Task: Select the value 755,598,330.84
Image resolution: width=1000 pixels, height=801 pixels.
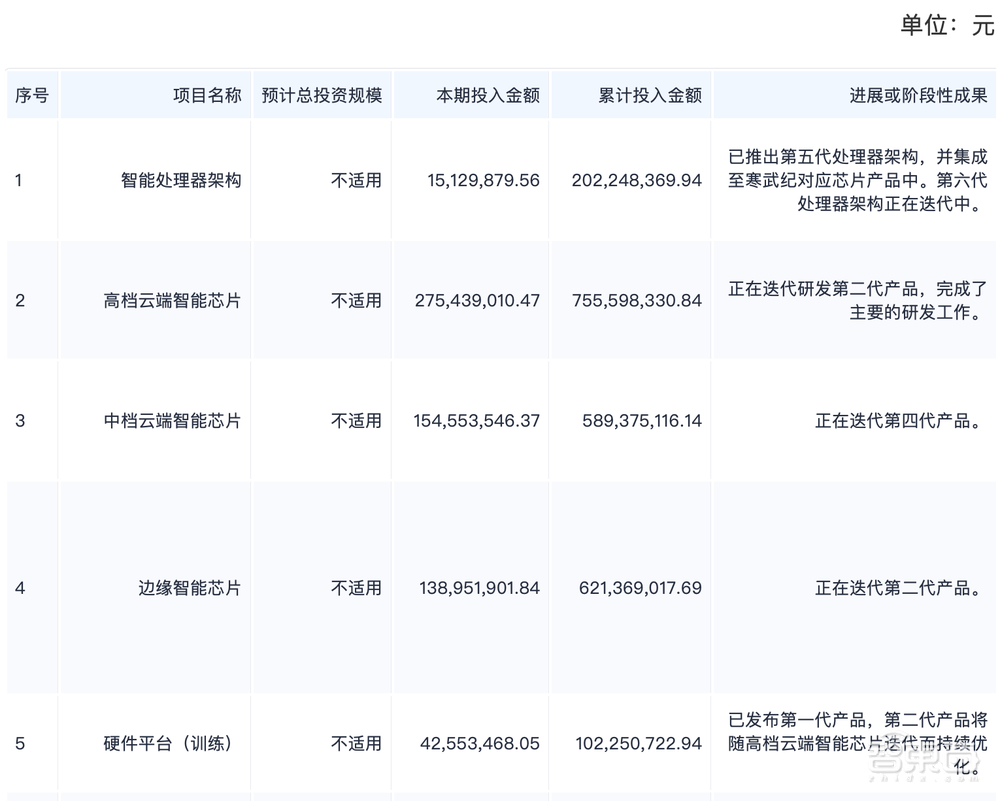Action: [x=637, y=300]
